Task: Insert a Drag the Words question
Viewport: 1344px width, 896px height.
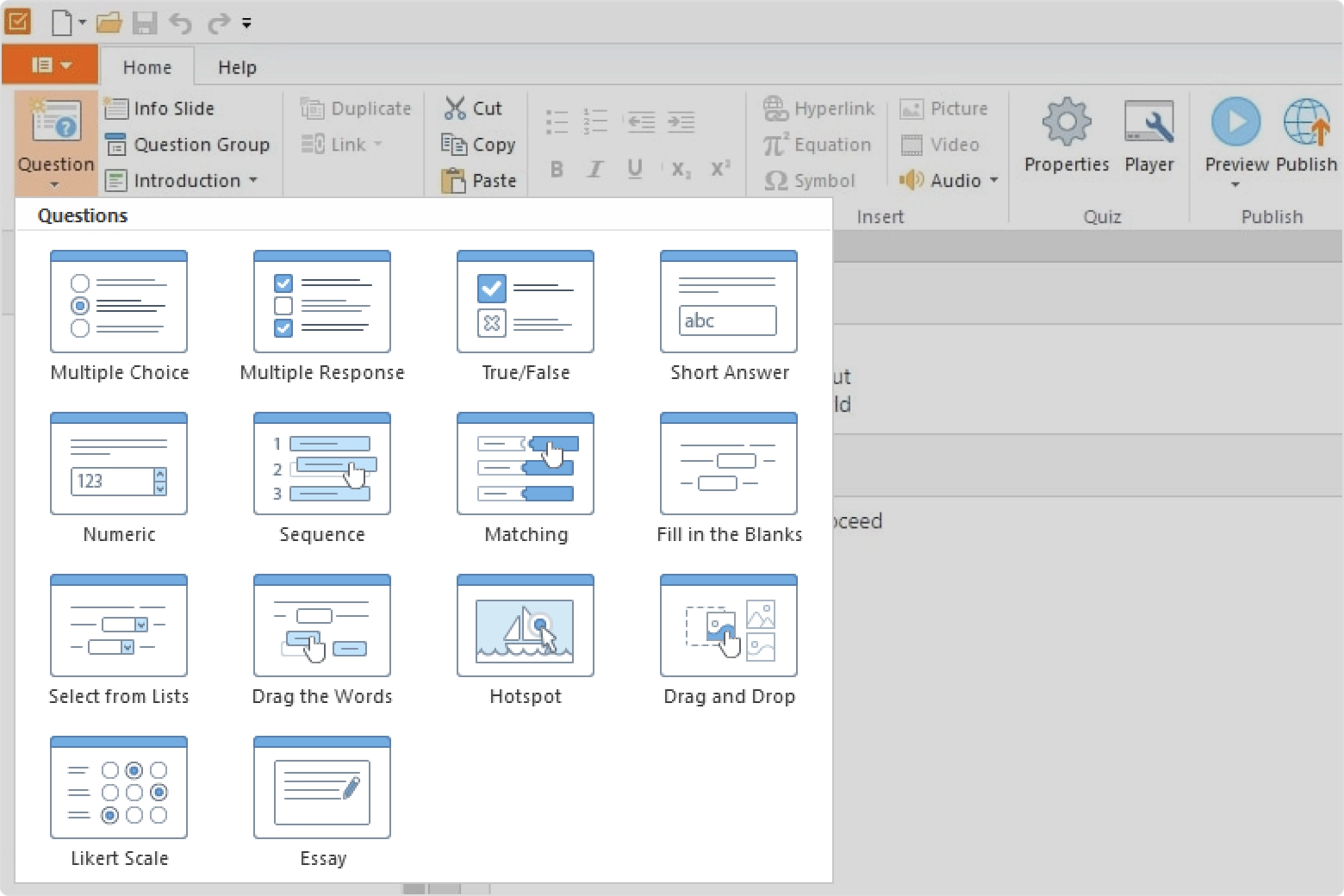Action: click(x=322, y=640)
